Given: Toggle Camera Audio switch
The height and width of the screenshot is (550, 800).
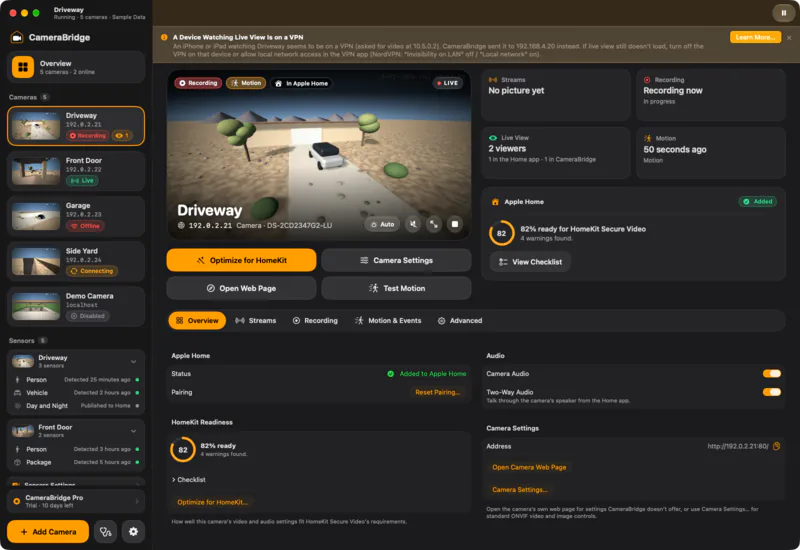Looking at the screenshot, I should [772, 373].
